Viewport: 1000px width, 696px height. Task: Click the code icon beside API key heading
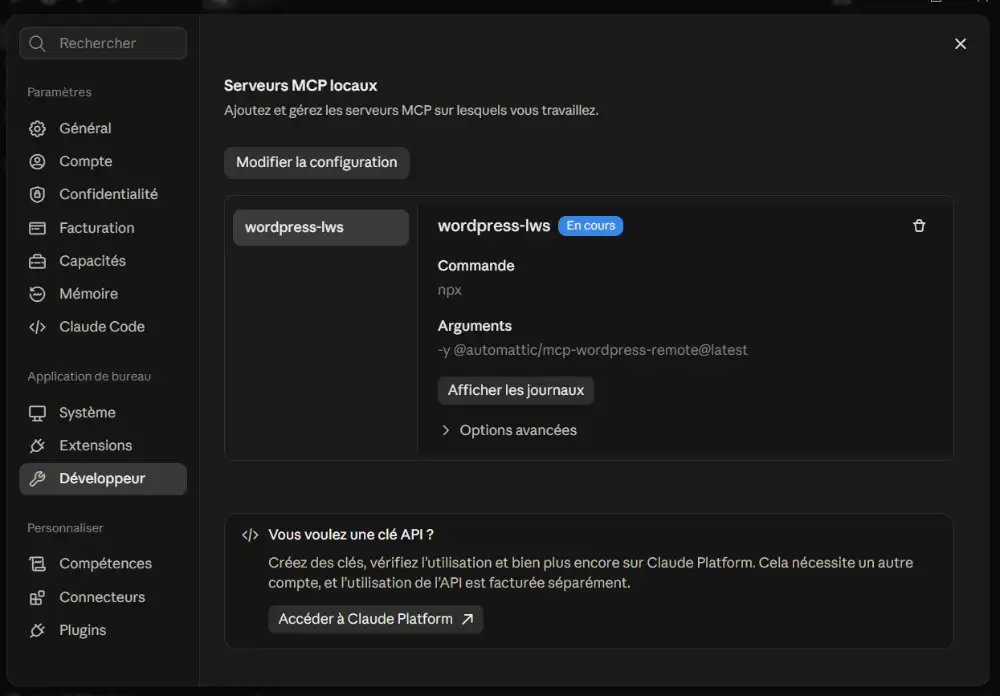coord(250,535)
